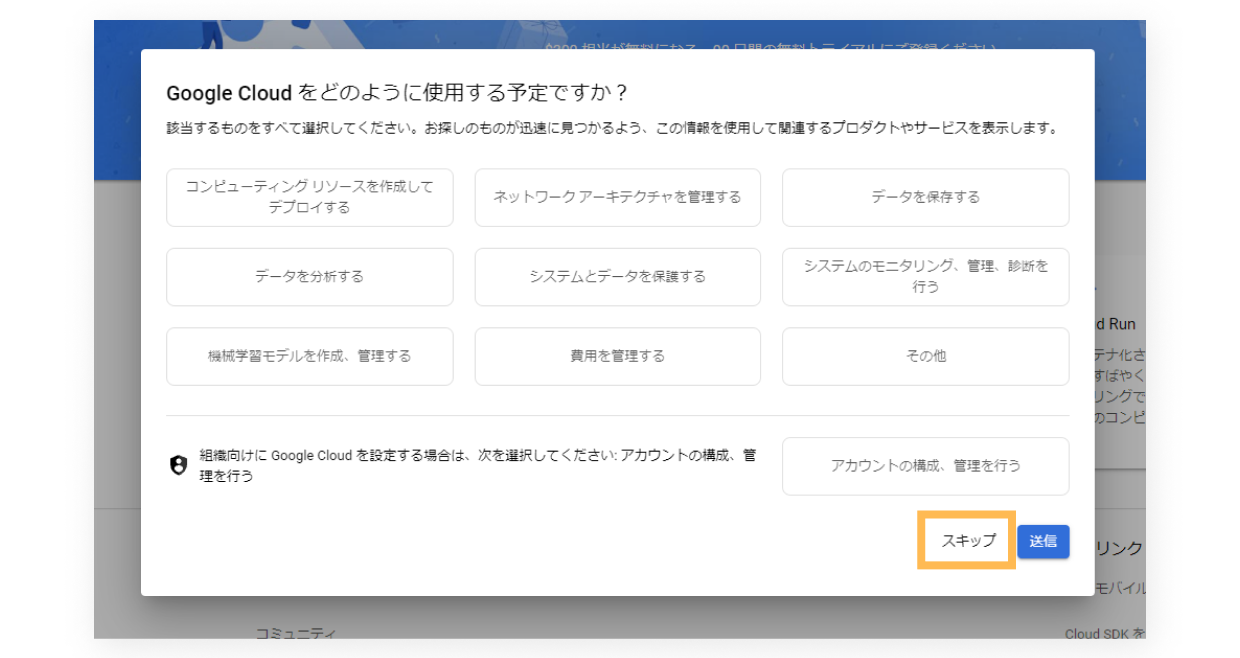Image resolution: width=1240 pixels, height=658 pixels.
Task: Select the データを分析する option
Action: [x=310, y=277]
